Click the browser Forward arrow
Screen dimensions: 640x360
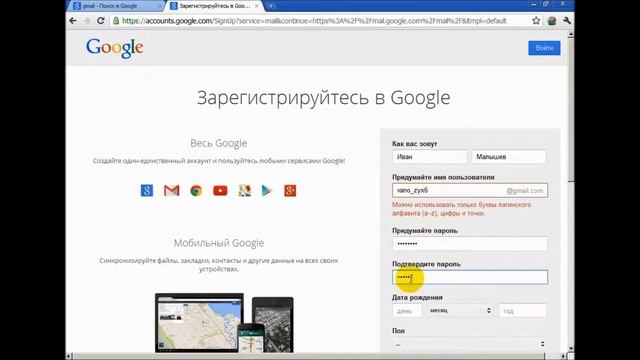pos(87,20)
